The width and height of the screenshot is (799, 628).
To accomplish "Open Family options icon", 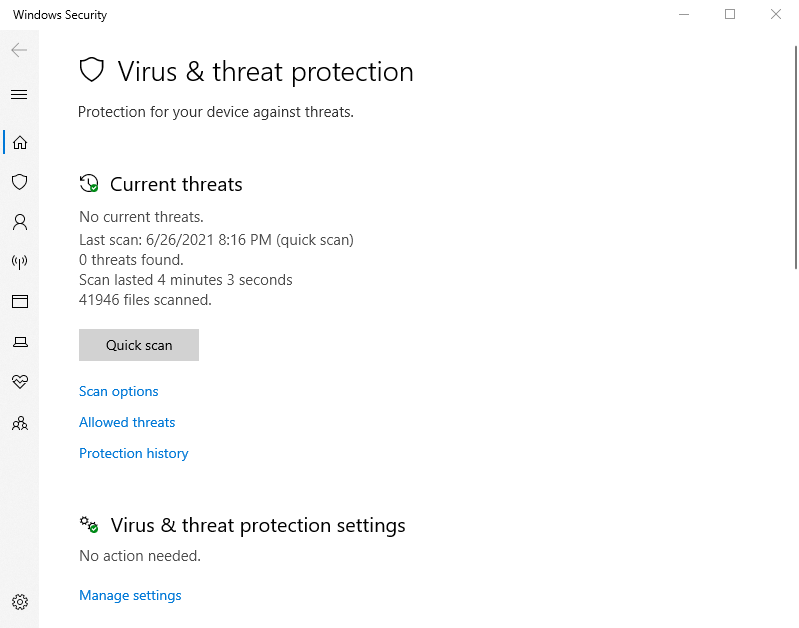I will coord(19,423).
